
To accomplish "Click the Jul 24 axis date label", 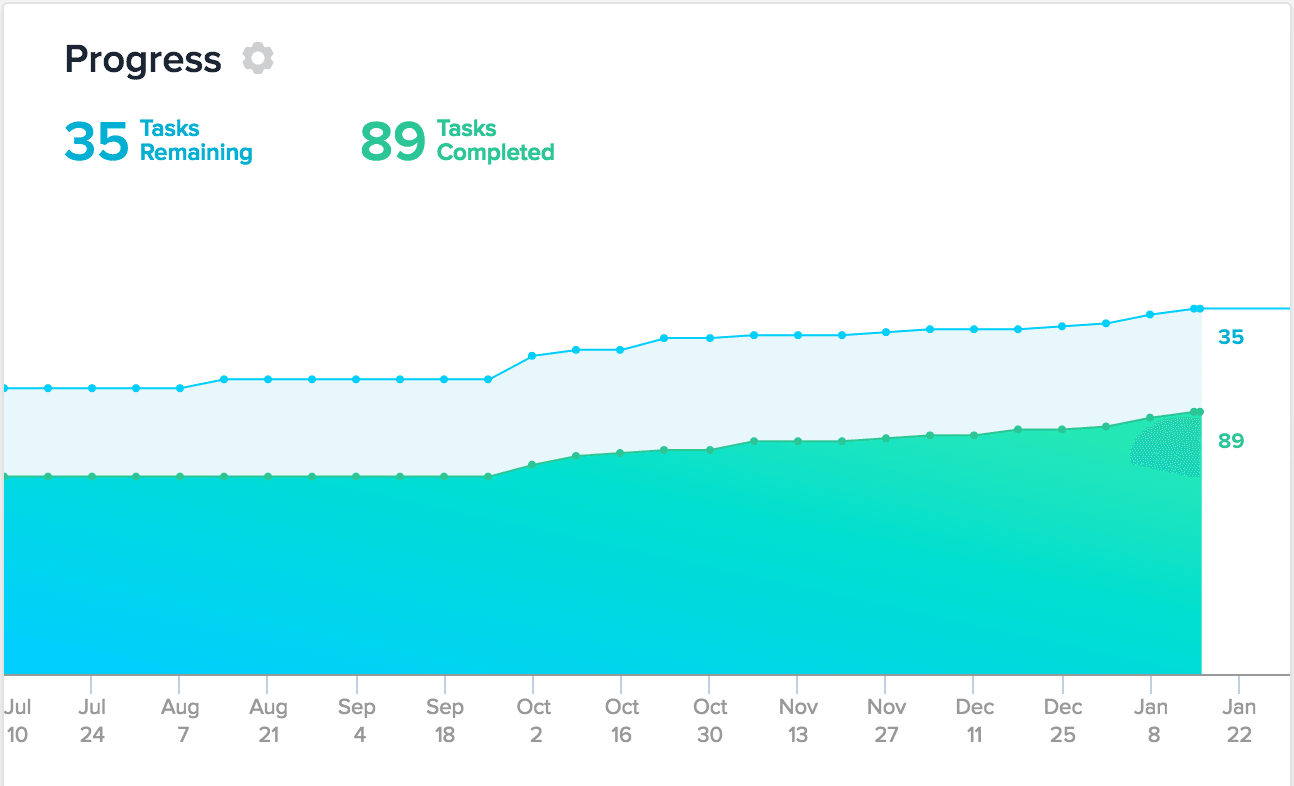I will coord(91,721).
